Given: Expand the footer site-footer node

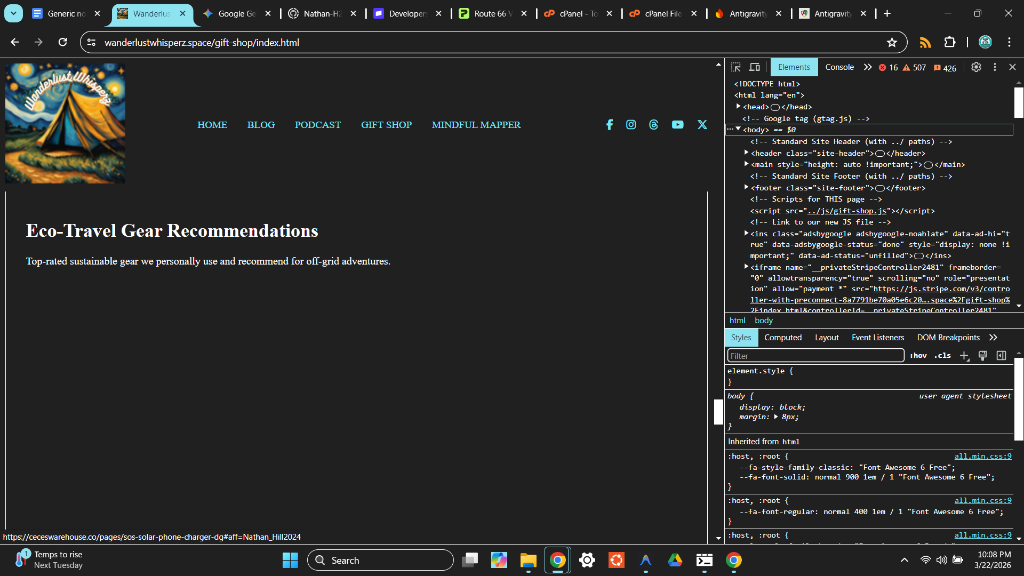Looking at the screenshot, I should (747, 188).
